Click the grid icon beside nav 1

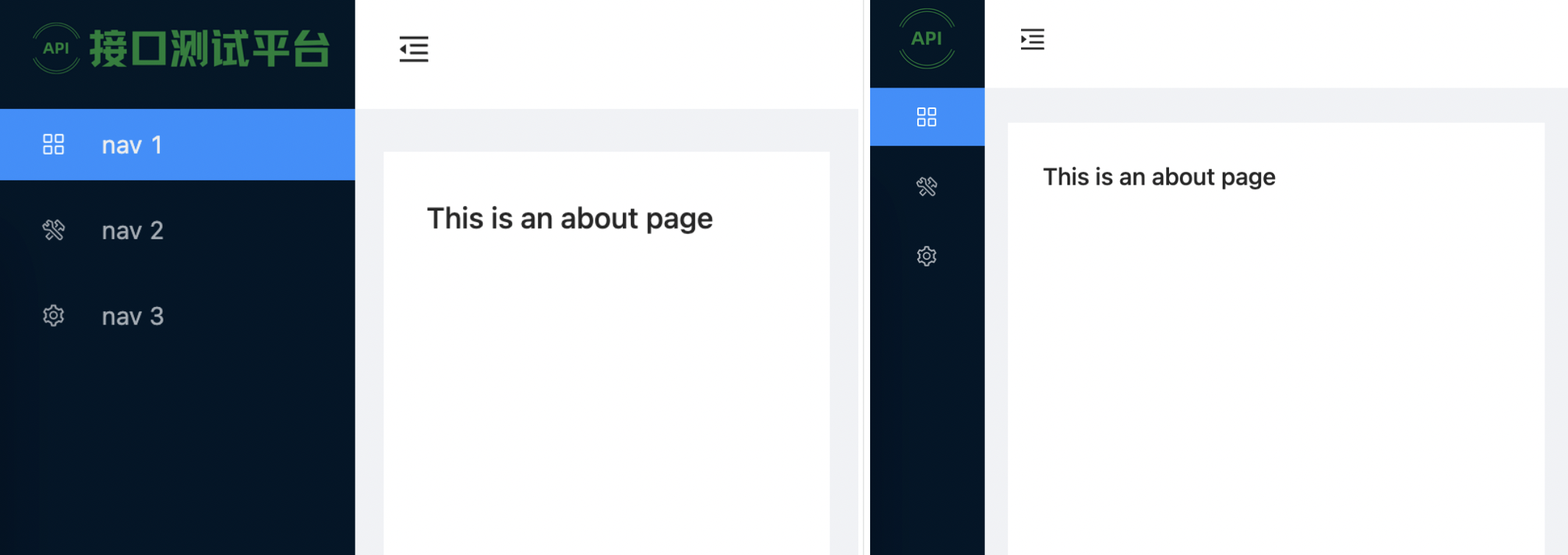(54, 144)
